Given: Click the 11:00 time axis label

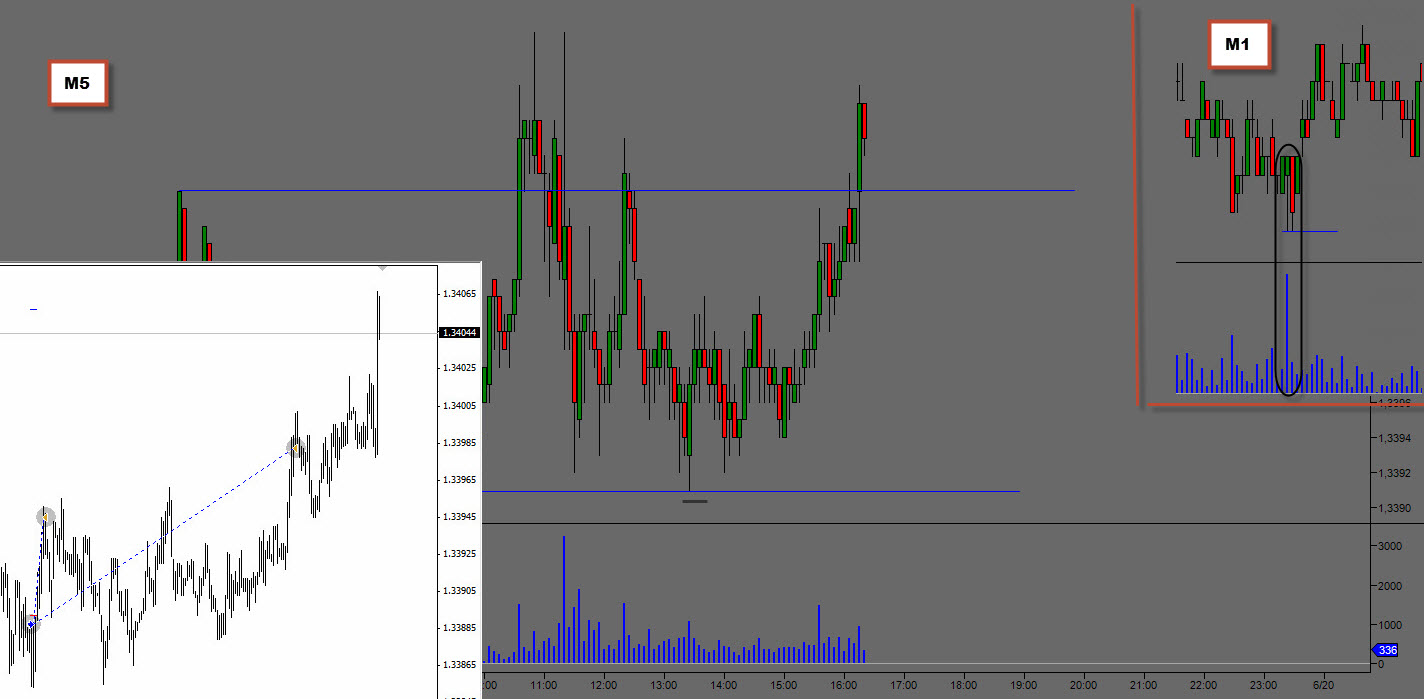Looking at the screenshot, I should pyautogui.click(x=544, y=686).
